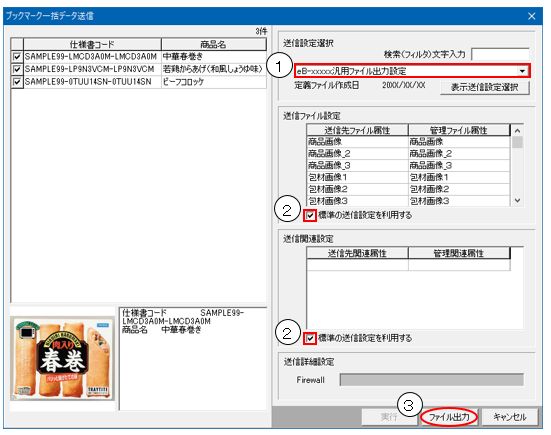Click the 検索(フィルタ)文字入力 text field
551x435 pixels.
(x=500, y=54)
